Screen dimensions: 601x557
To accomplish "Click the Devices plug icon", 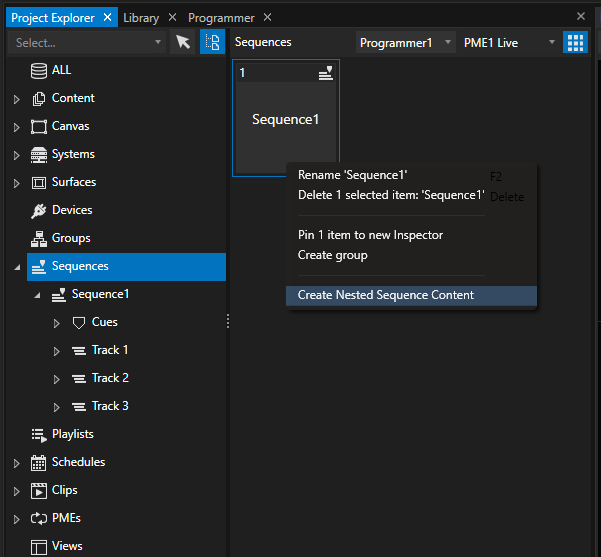I will pyautogui.click(x=39, y=210).
